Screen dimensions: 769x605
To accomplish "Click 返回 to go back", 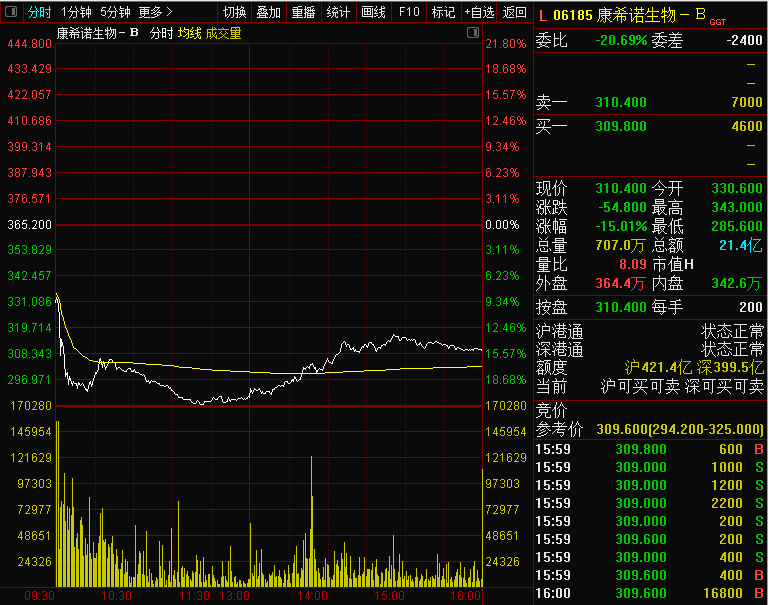I will tap(514, 13).
